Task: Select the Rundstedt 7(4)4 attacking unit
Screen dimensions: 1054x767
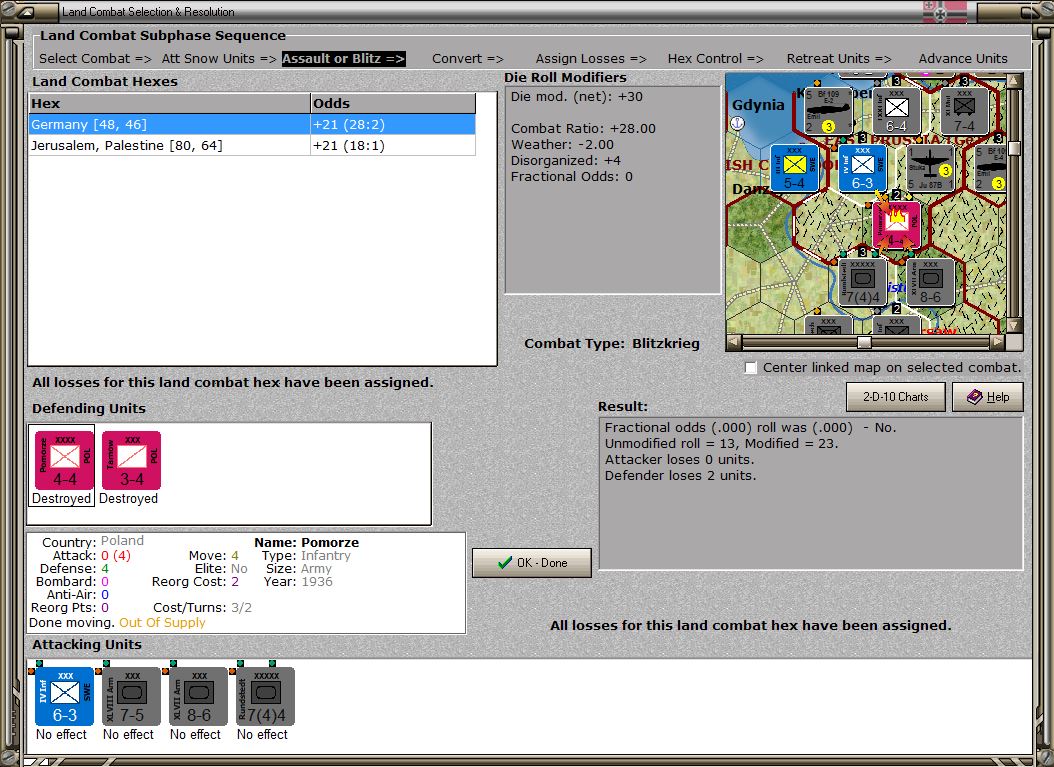Action: tap(266, 696)
